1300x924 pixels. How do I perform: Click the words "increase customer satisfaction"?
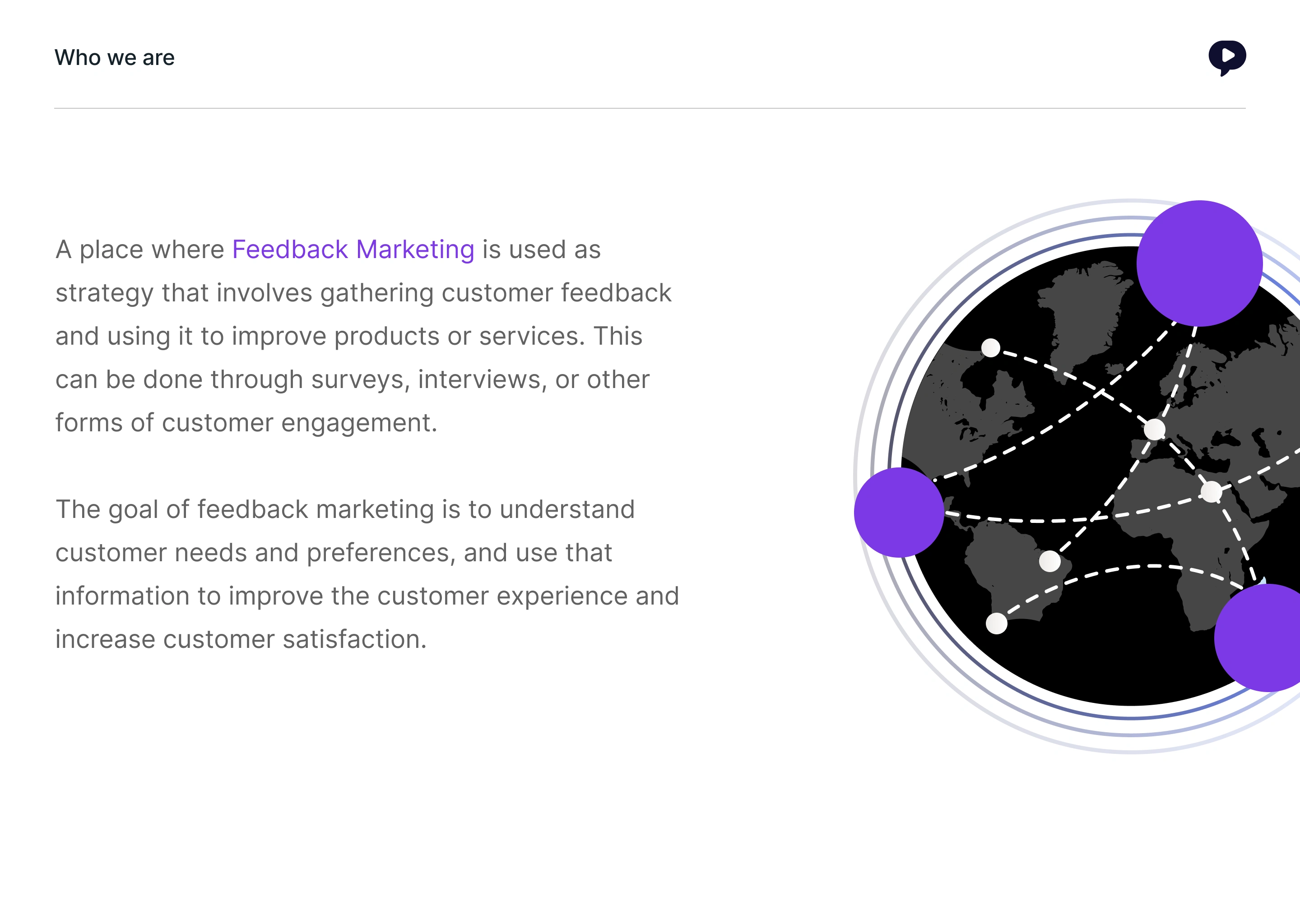(240, 639)
